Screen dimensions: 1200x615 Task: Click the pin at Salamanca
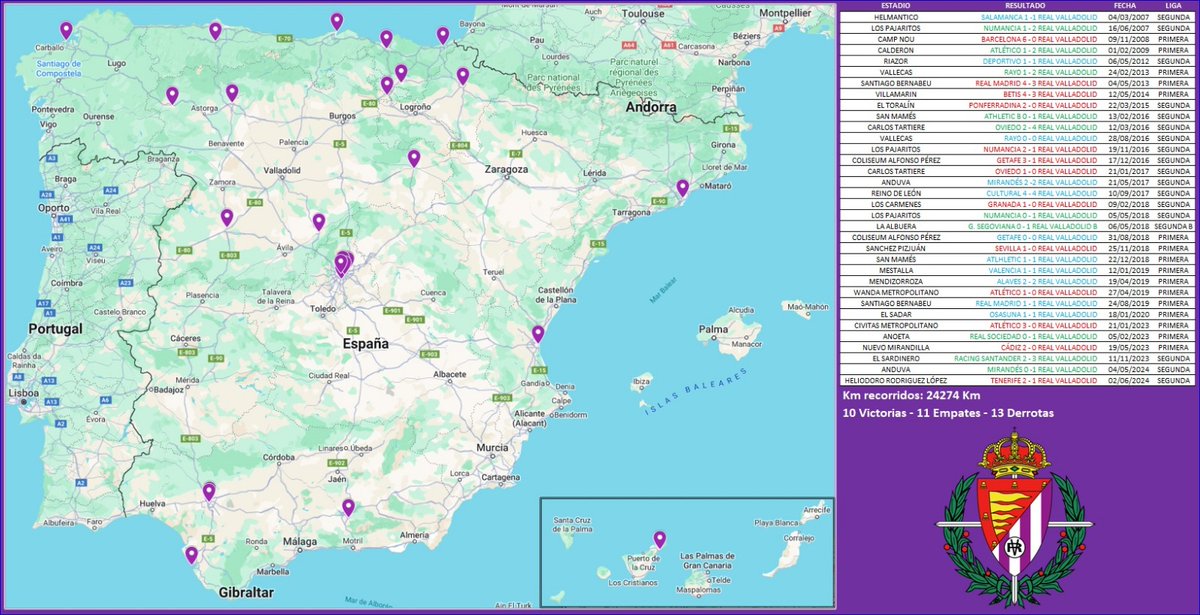(x=227, y=217)
